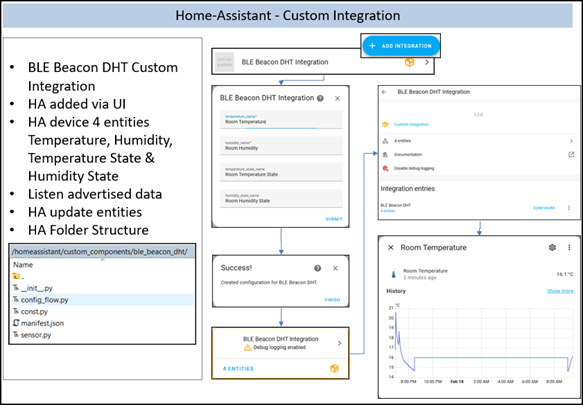Click the external link icon beside Documentation
Image resolution: width=583 pixels, height=405 pixels.
[571, 155]
